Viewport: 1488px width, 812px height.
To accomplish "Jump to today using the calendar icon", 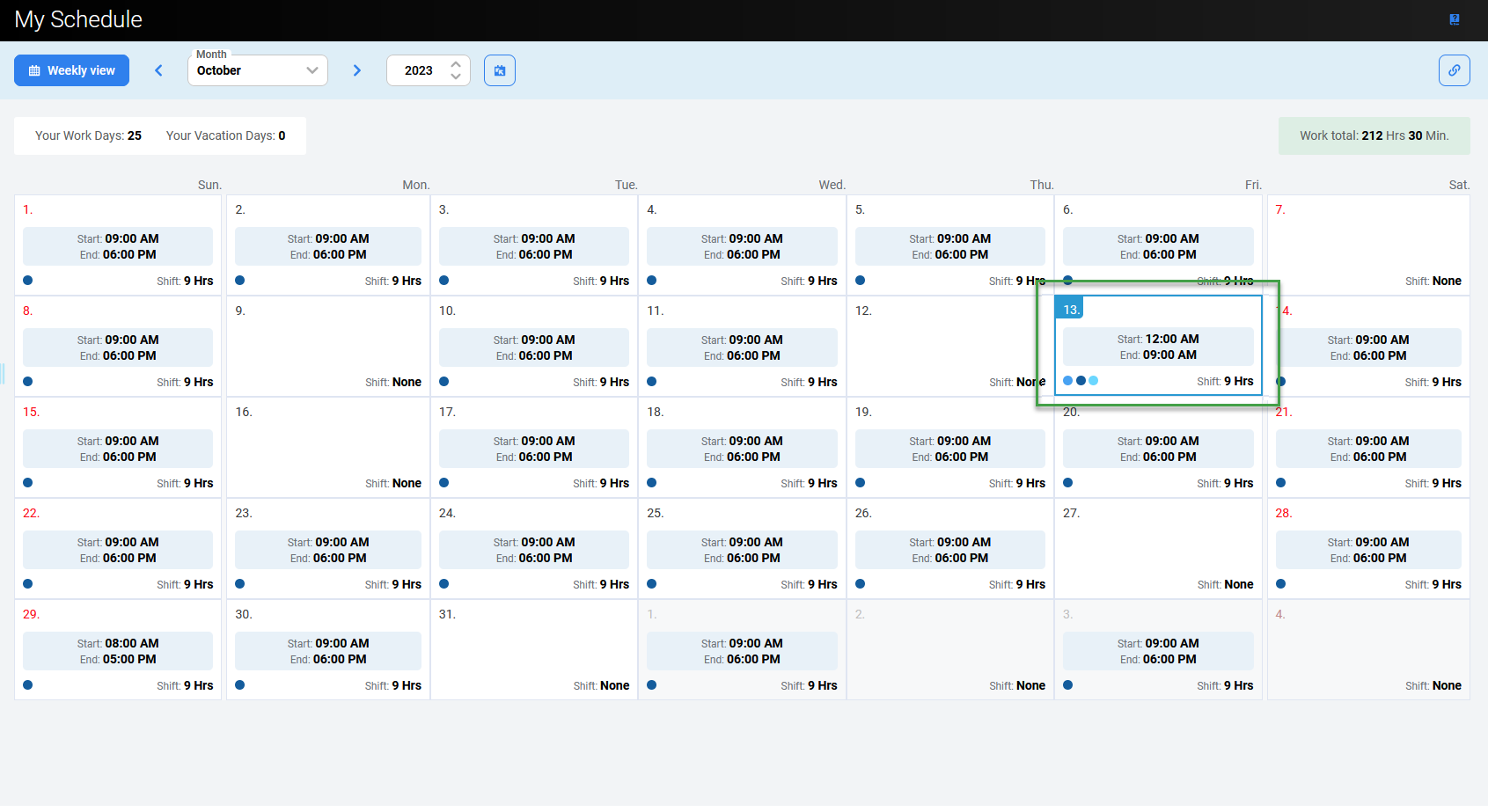I will pos(499,70).
